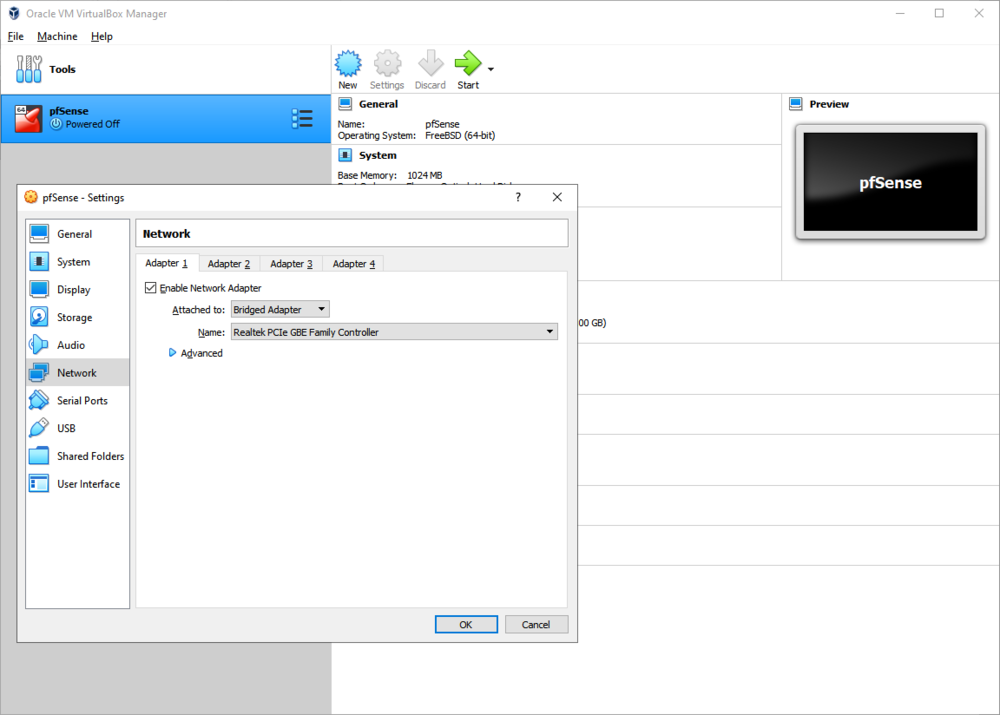This screenshot has width=1000, height=715.
Task: Open the adapter Name dropdown
Action: (394, 331)
